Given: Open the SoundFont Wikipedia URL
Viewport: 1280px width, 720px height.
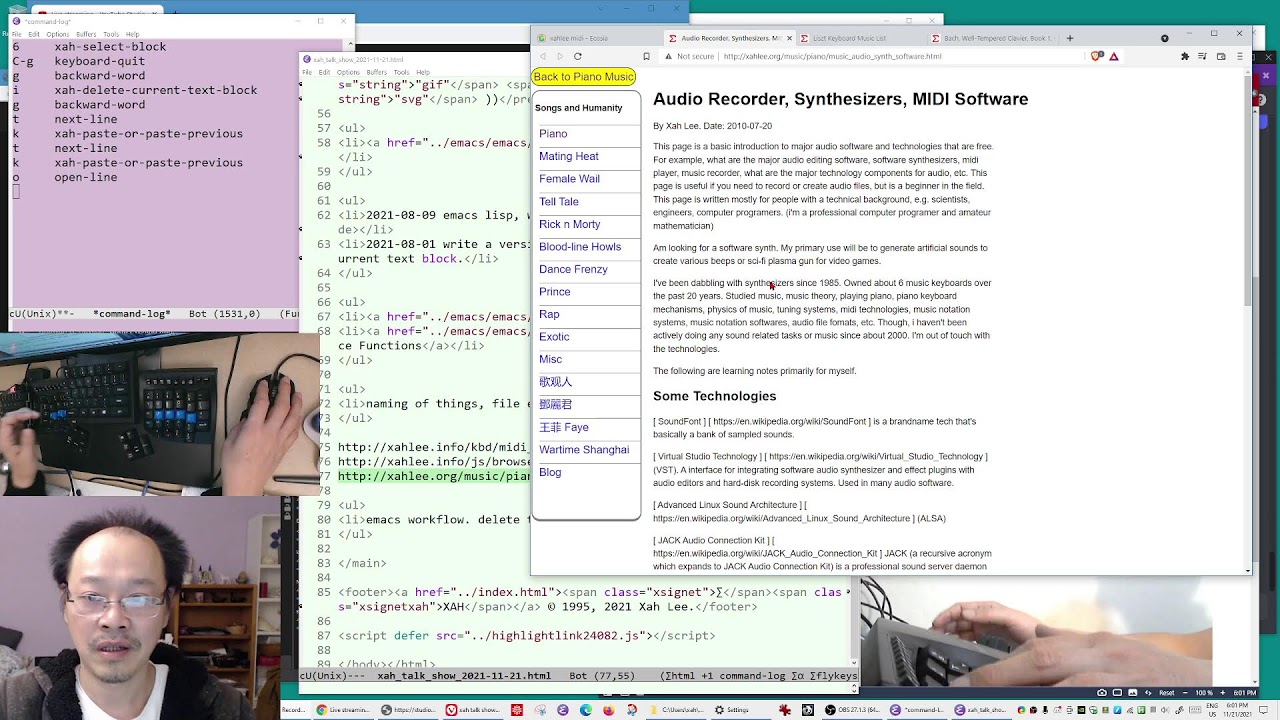Looking at the screenshot, I should (x=794, y=421).
